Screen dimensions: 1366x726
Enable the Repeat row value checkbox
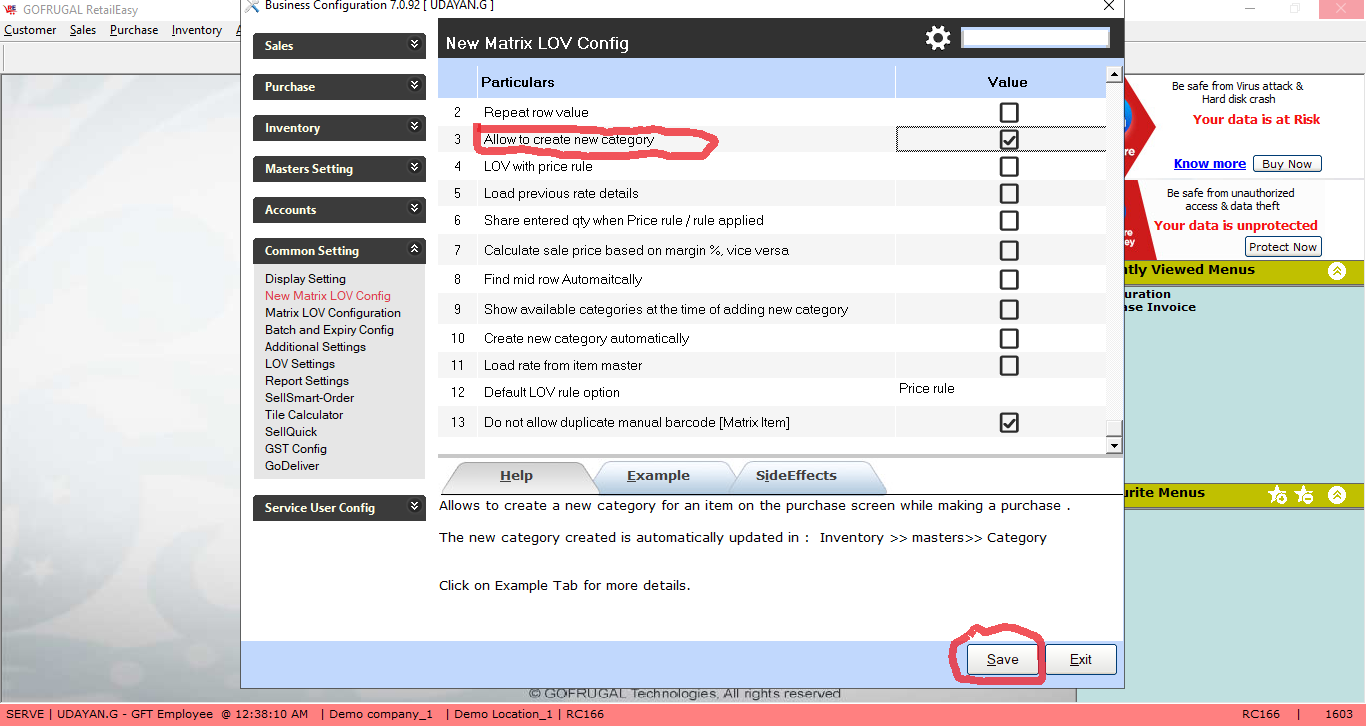click(x=1009, y=112)
